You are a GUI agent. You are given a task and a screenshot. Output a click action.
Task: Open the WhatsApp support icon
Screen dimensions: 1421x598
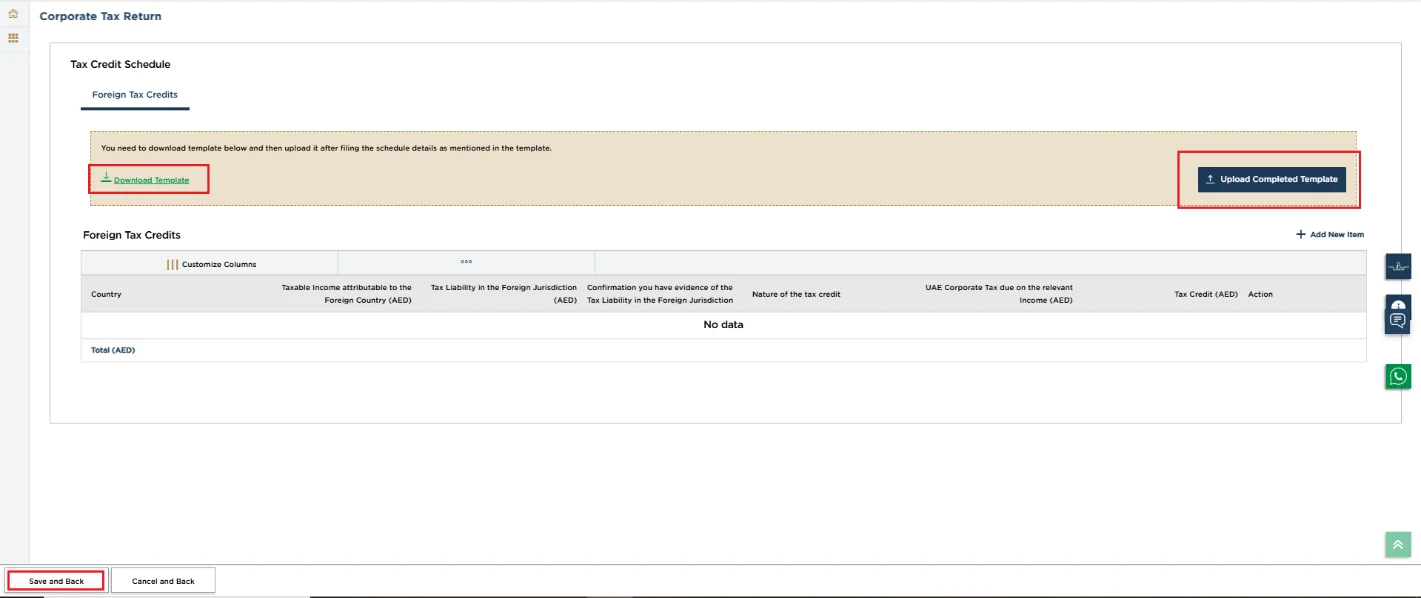pyautogui.click(x=1398, y=376)
